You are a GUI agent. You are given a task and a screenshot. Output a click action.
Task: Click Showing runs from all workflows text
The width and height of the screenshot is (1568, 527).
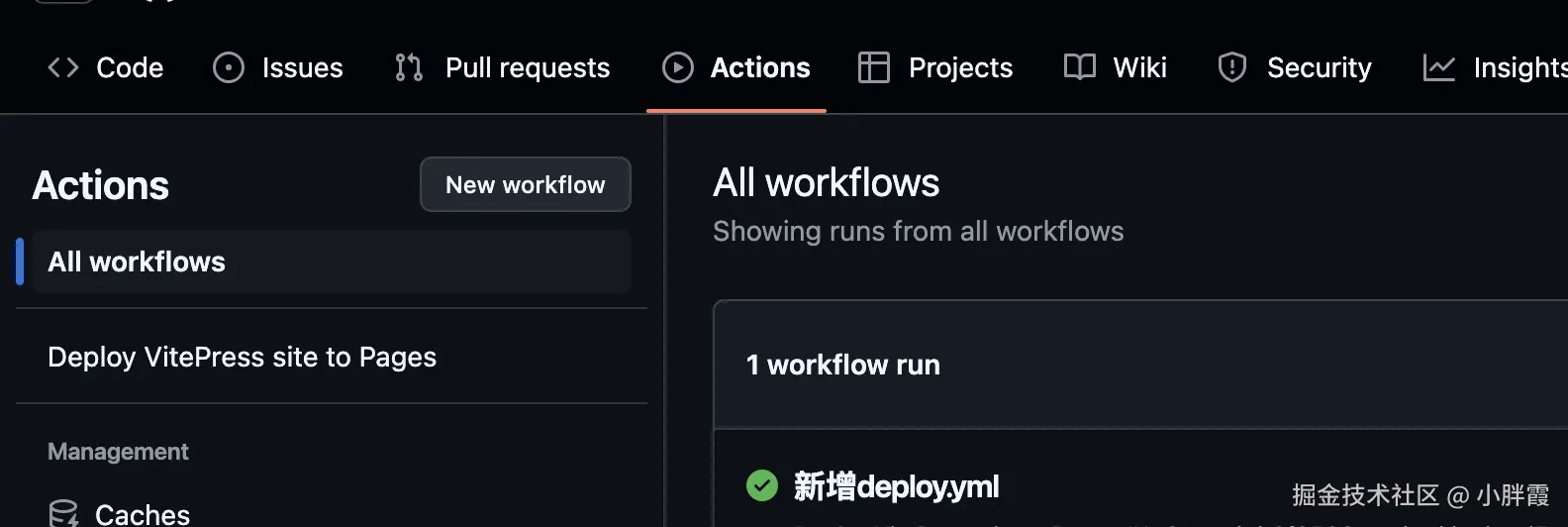tap(919, 232)
